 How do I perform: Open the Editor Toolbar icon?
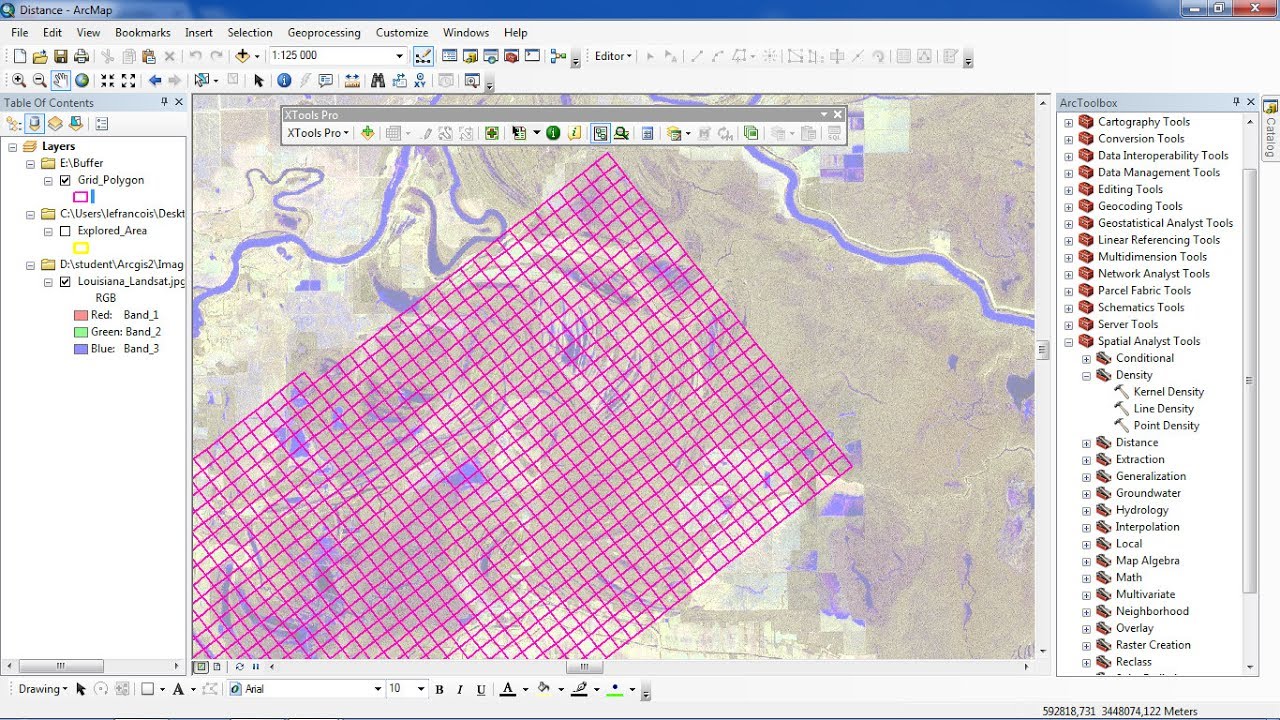coord(423,56)
